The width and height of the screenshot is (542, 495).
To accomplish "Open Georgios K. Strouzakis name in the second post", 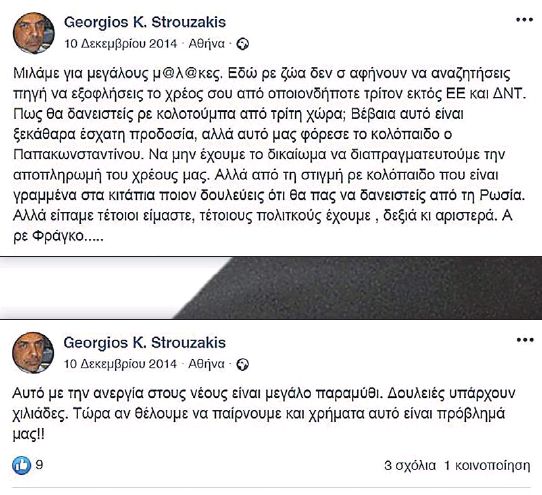I will pos(144,343).
